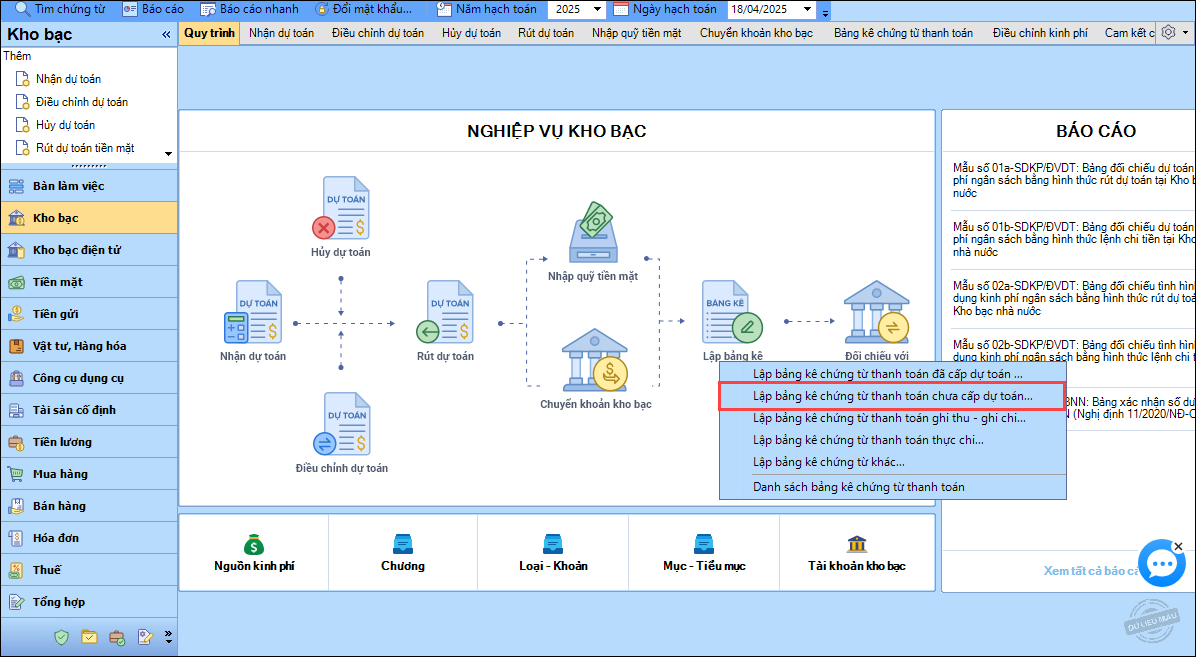The width and height of the screenshot is (1196, 657).
Task: Select the Quy trình tab
Action: pyautogui.click(x=210, y=33)
